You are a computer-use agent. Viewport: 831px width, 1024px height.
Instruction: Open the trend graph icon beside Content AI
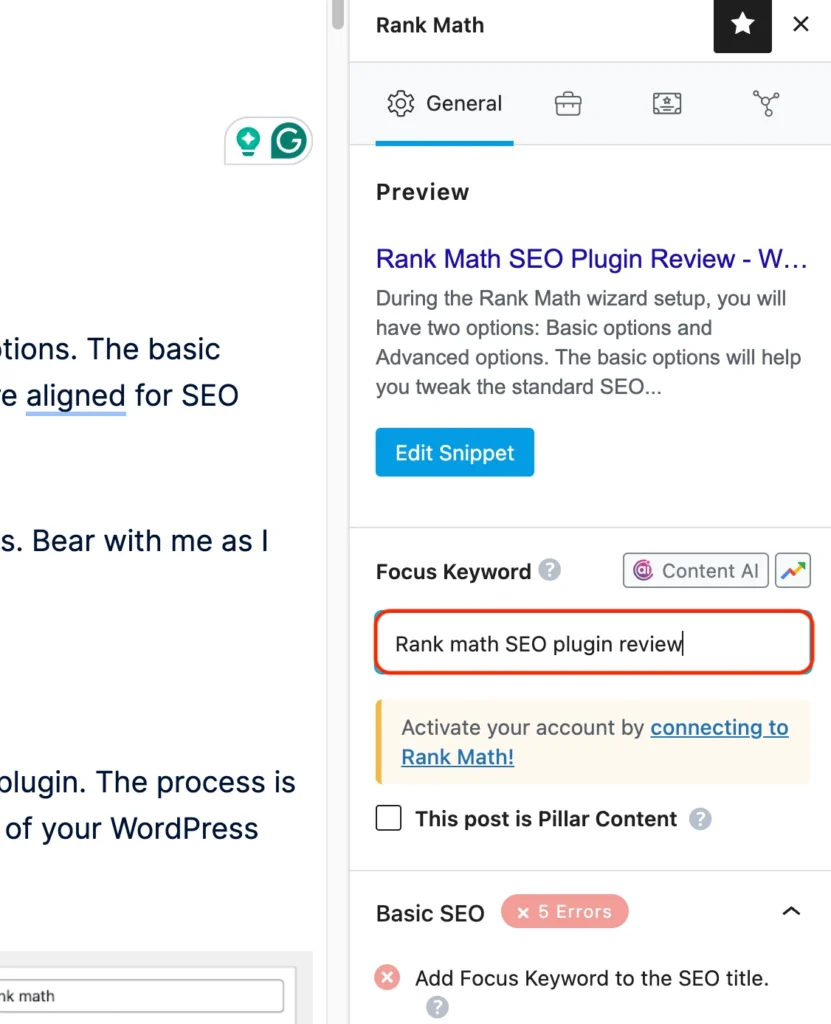point(793,570)
